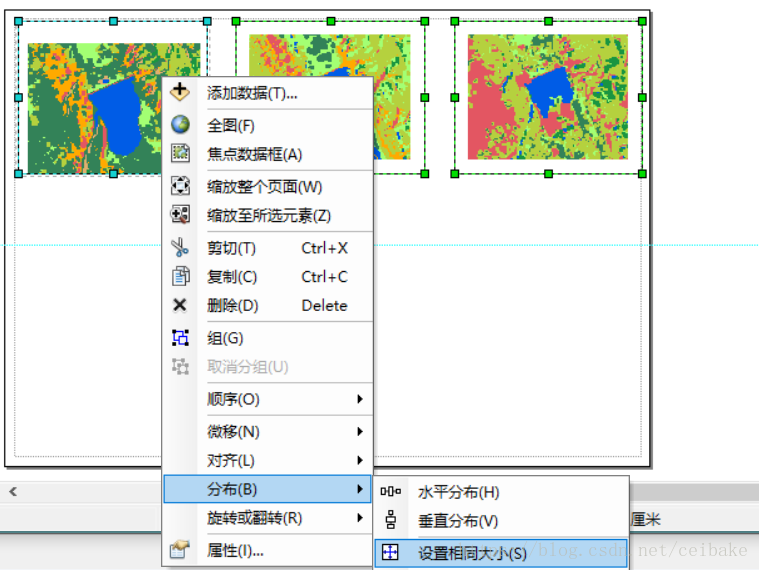Click the 厘米 unit label in status bar
759x570 pixels.
646,519
